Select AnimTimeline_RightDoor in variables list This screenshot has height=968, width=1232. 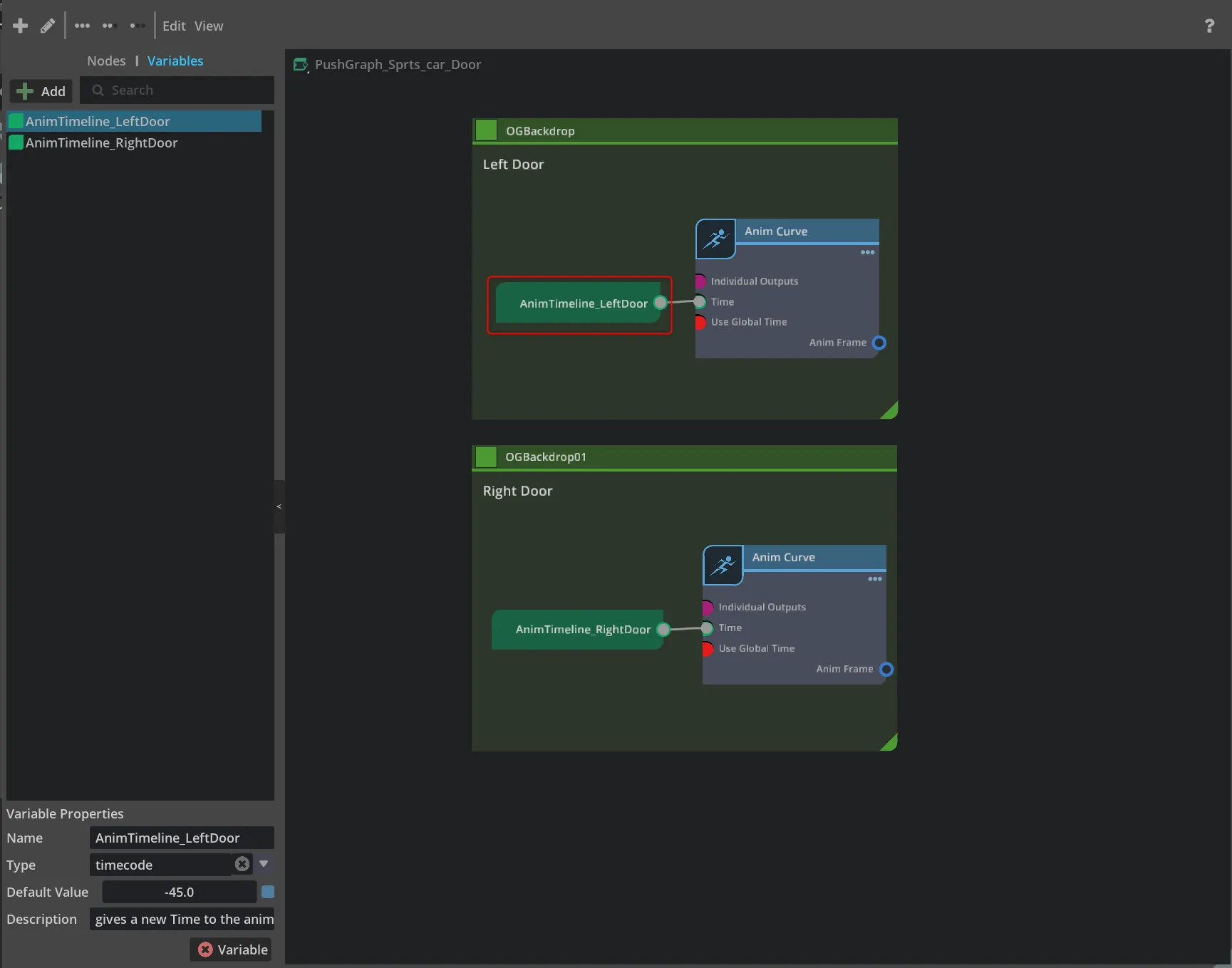tap(101, 142)
